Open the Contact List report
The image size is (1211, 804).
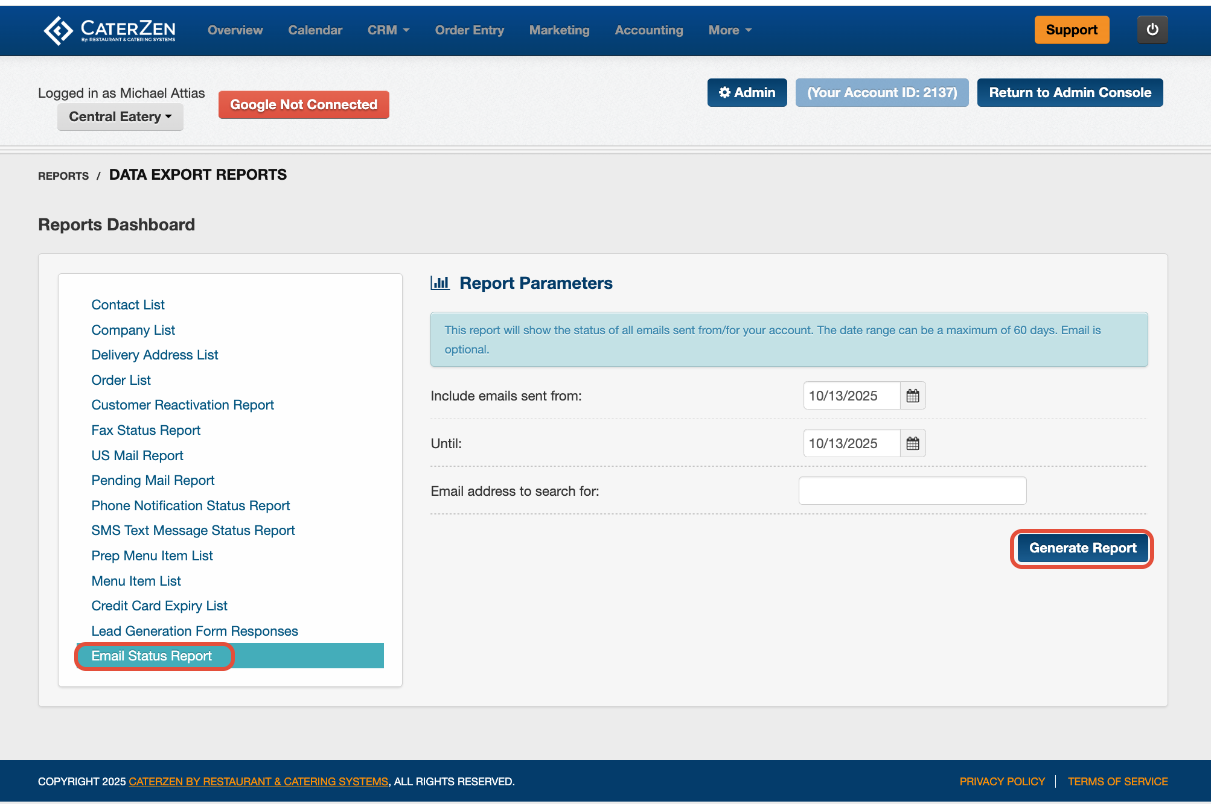(128, 305)
